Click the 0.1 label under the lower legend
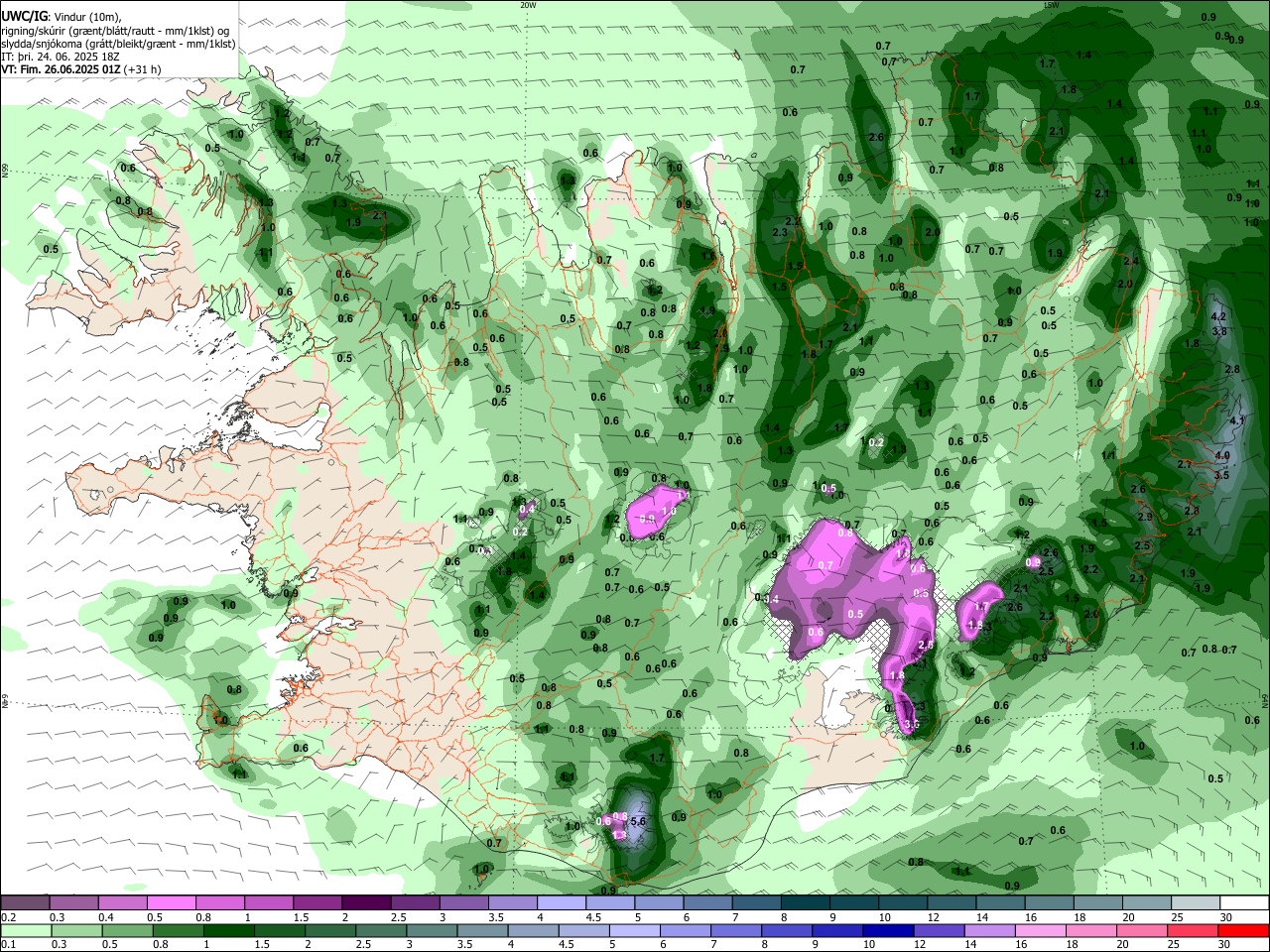 [x=7, y=944]
